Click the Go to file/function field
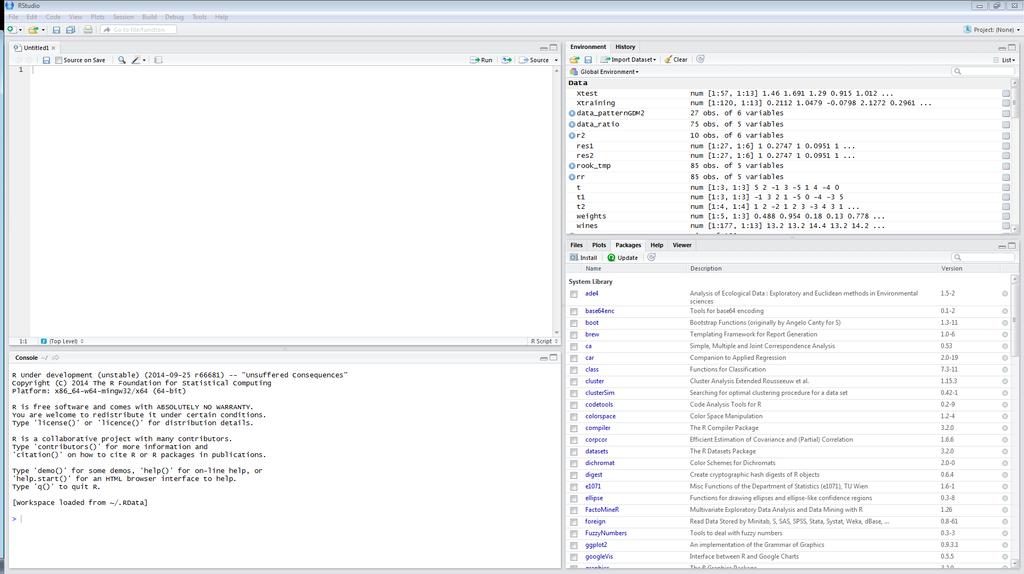1024x574 pixels. [138, 29]
